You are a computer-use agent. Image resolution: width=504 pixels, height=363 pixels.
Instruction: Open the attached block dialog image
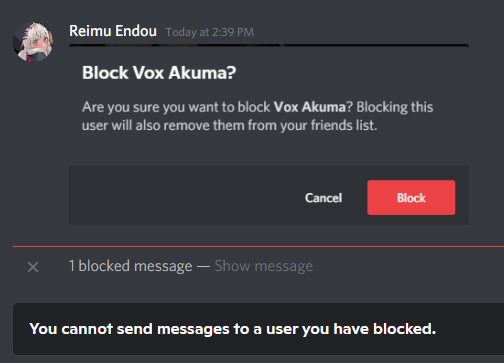pyautogui.click(x=269, y=134)
